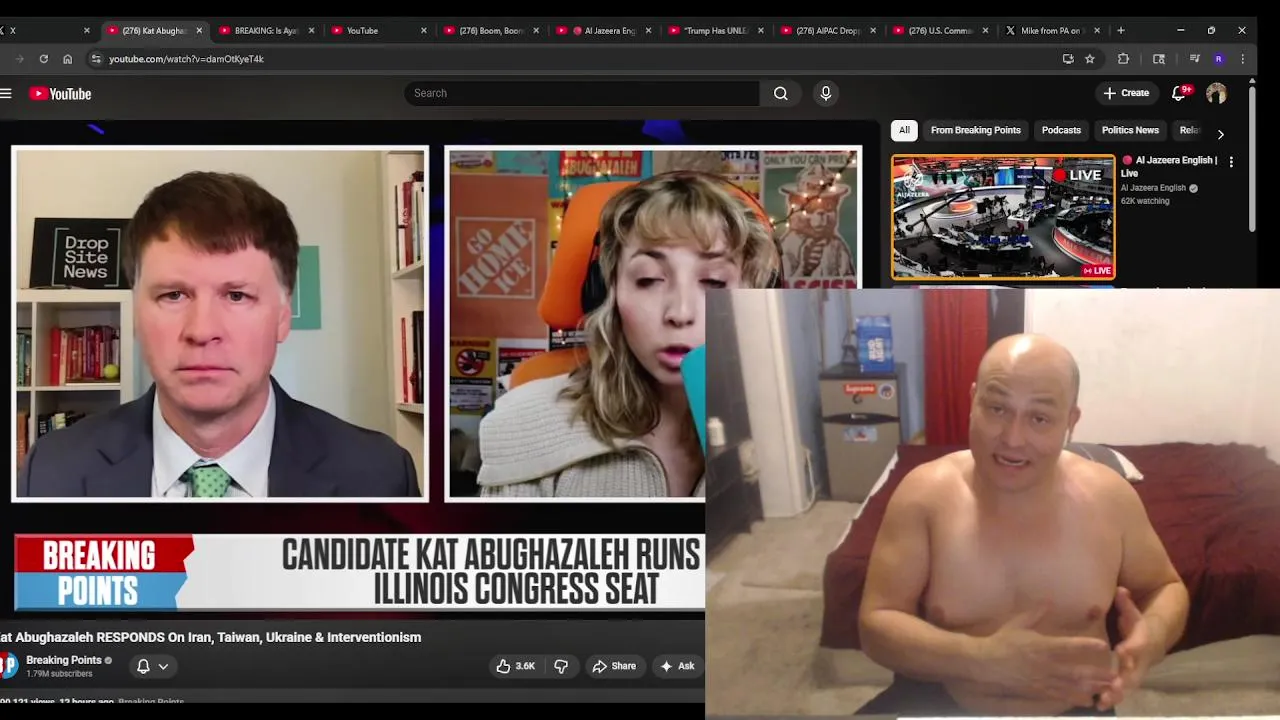Select the From Breaking Points chip
The width and height of the screenshot is (1280, 720).
(x=975, y=130)
